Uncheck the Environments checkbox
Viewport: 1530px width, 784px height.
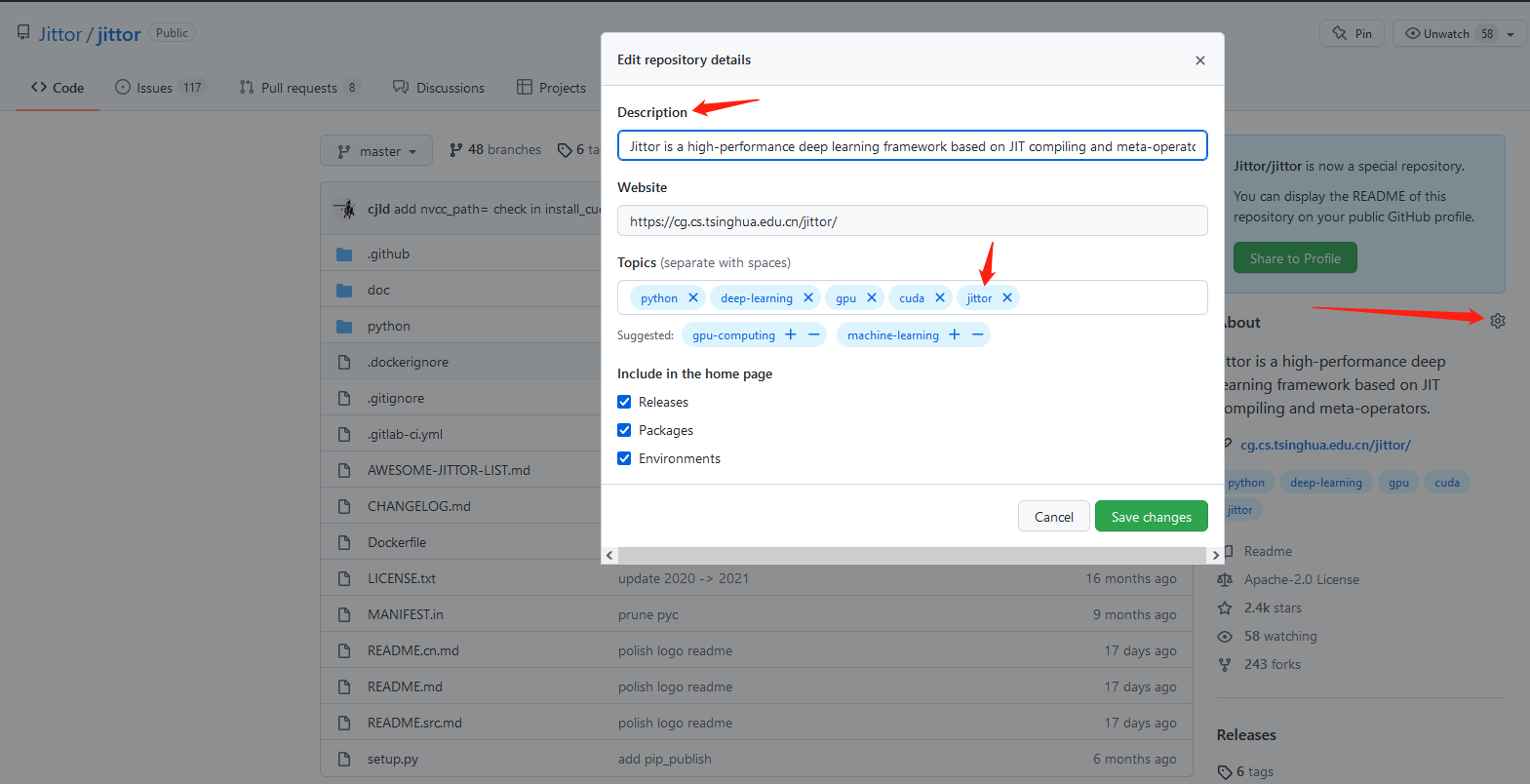pyautogui.click(x=624, y=458)
